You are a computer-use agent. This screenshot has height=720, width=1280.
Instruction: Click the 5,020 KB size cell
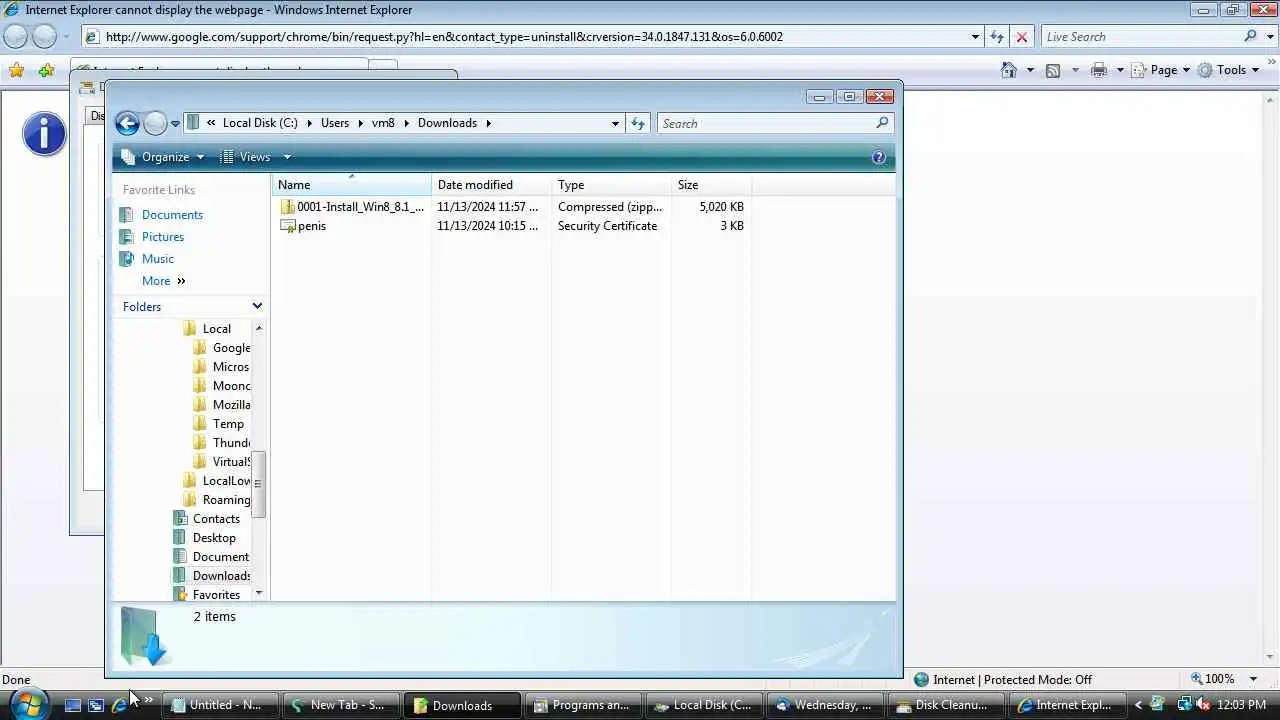[721, 207]
